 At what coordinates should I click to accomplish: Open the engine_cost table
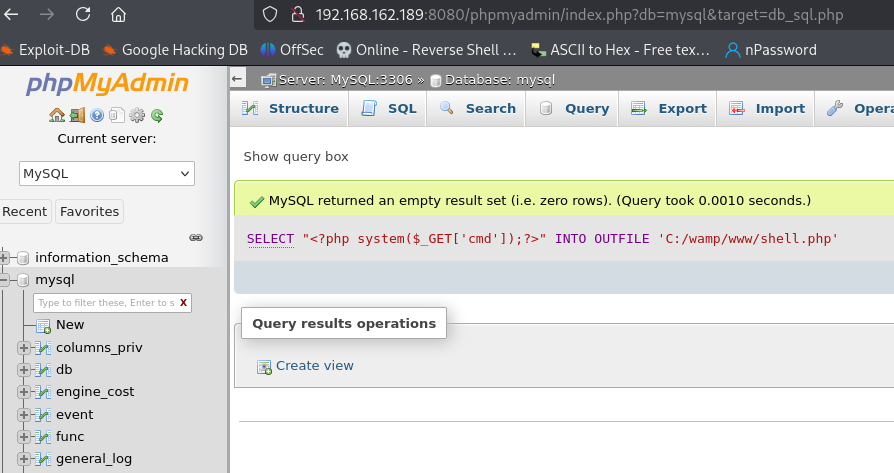[95, 392]
